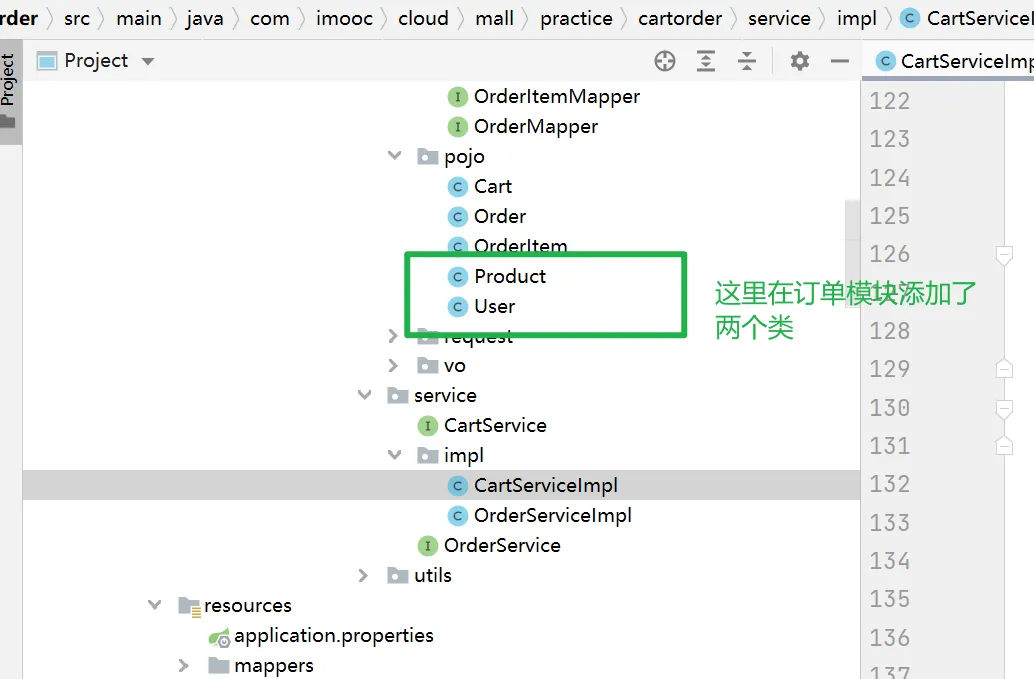Open Project panel settings gear

(x=799, y=61)
